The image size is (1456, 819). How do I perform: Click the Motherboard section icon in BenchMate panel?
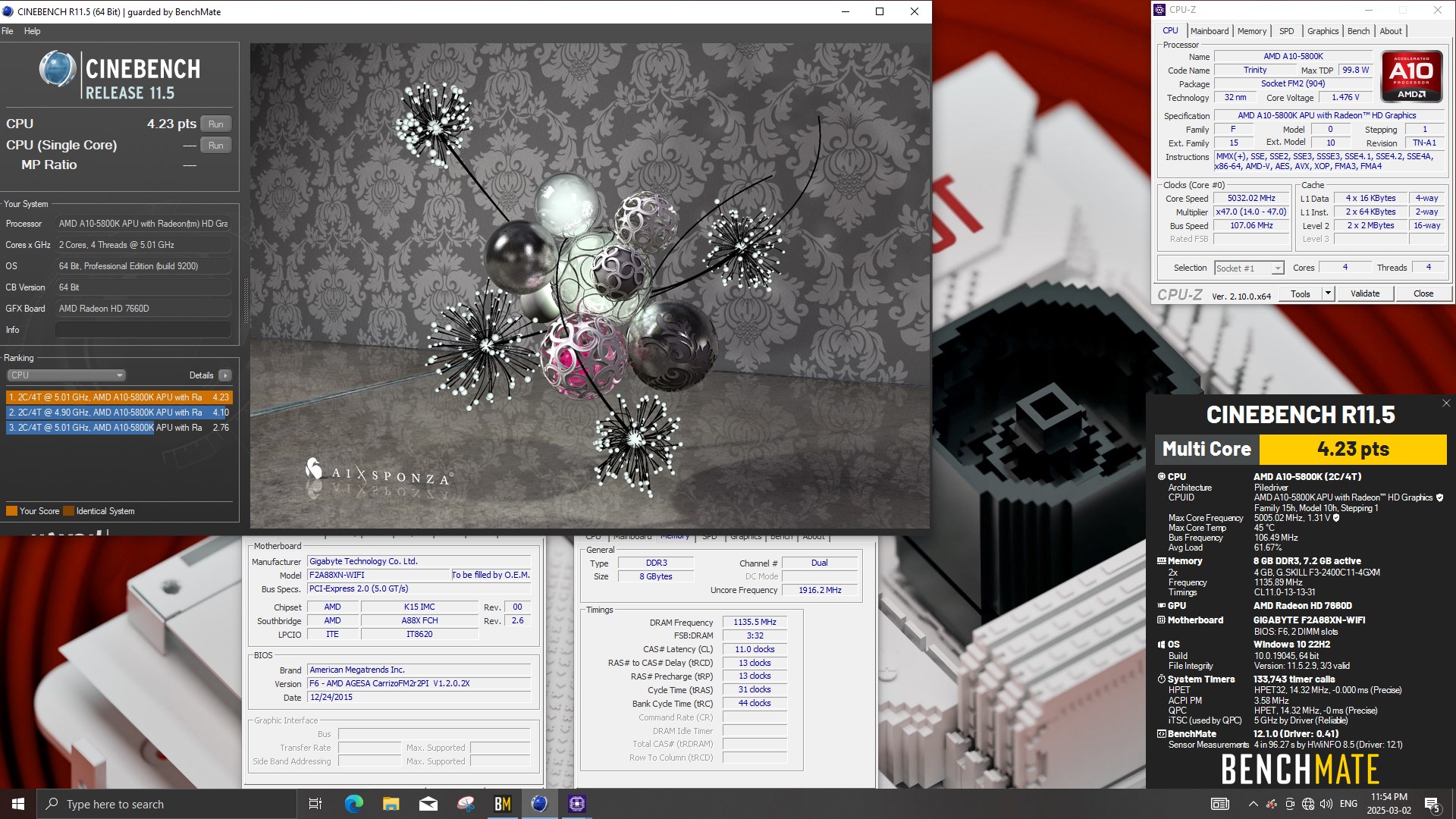(x=1161, y=620)
